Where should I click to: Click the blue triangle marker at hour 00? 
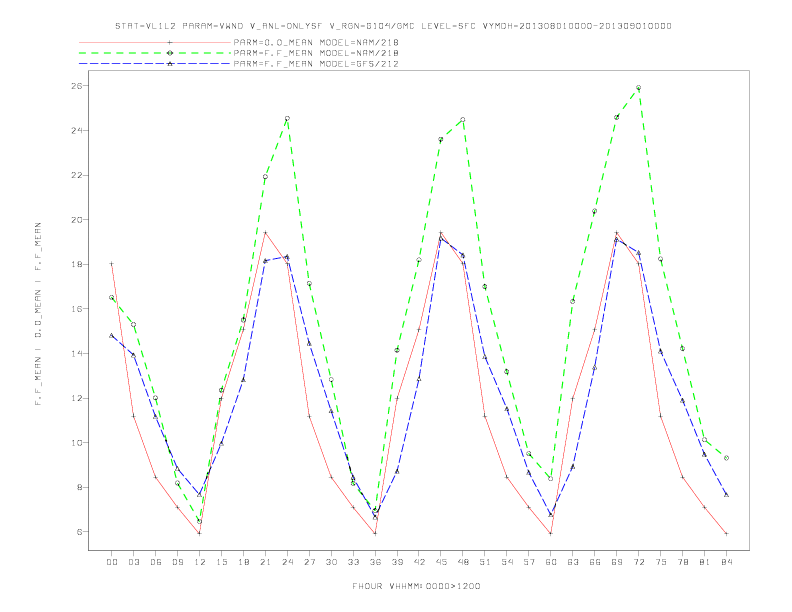pyautogui.click(x=112, y=335)
